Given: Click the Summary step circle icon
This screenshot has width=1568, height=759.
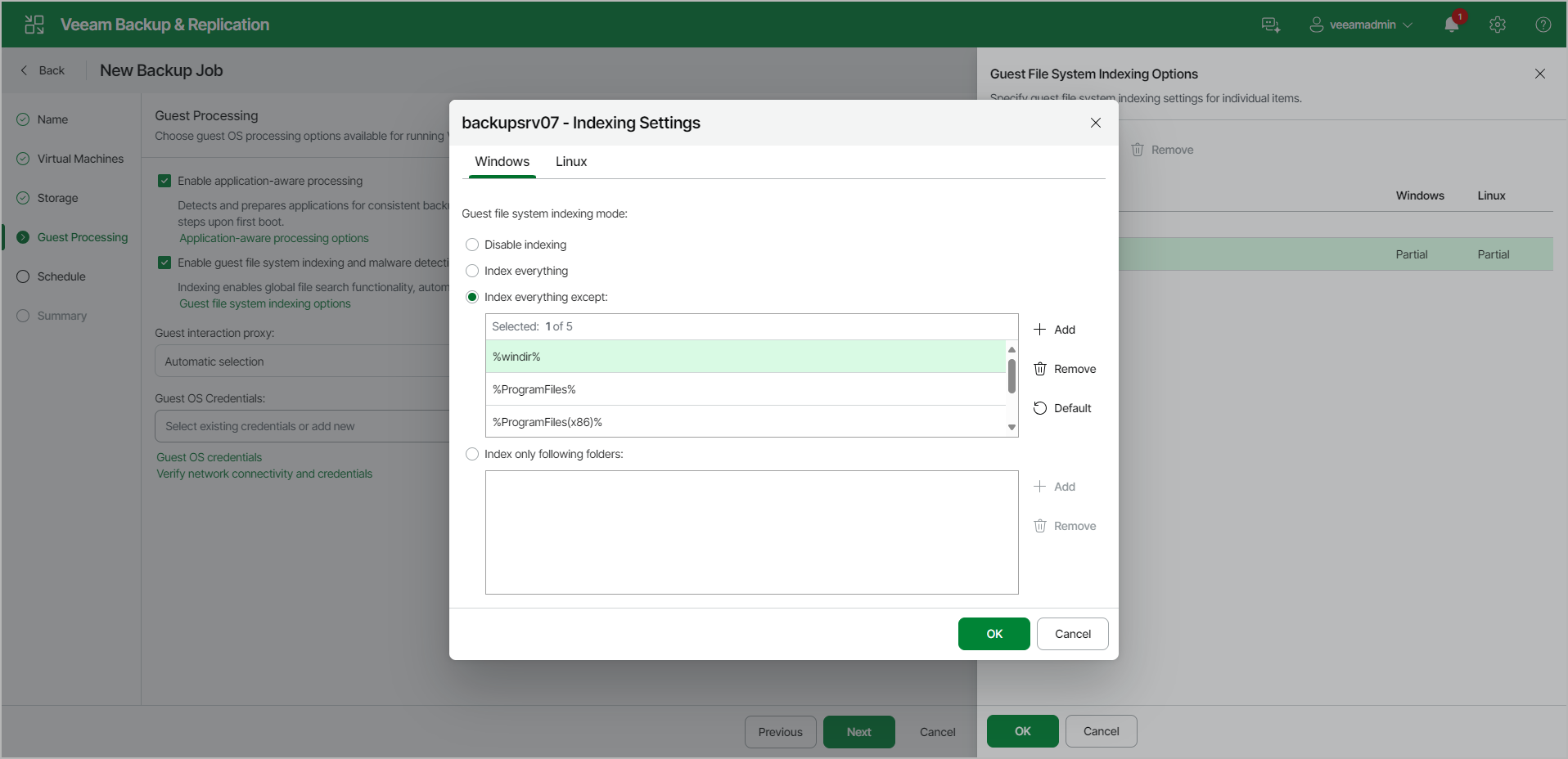Looking at the screenshot, I should point(23,316).
